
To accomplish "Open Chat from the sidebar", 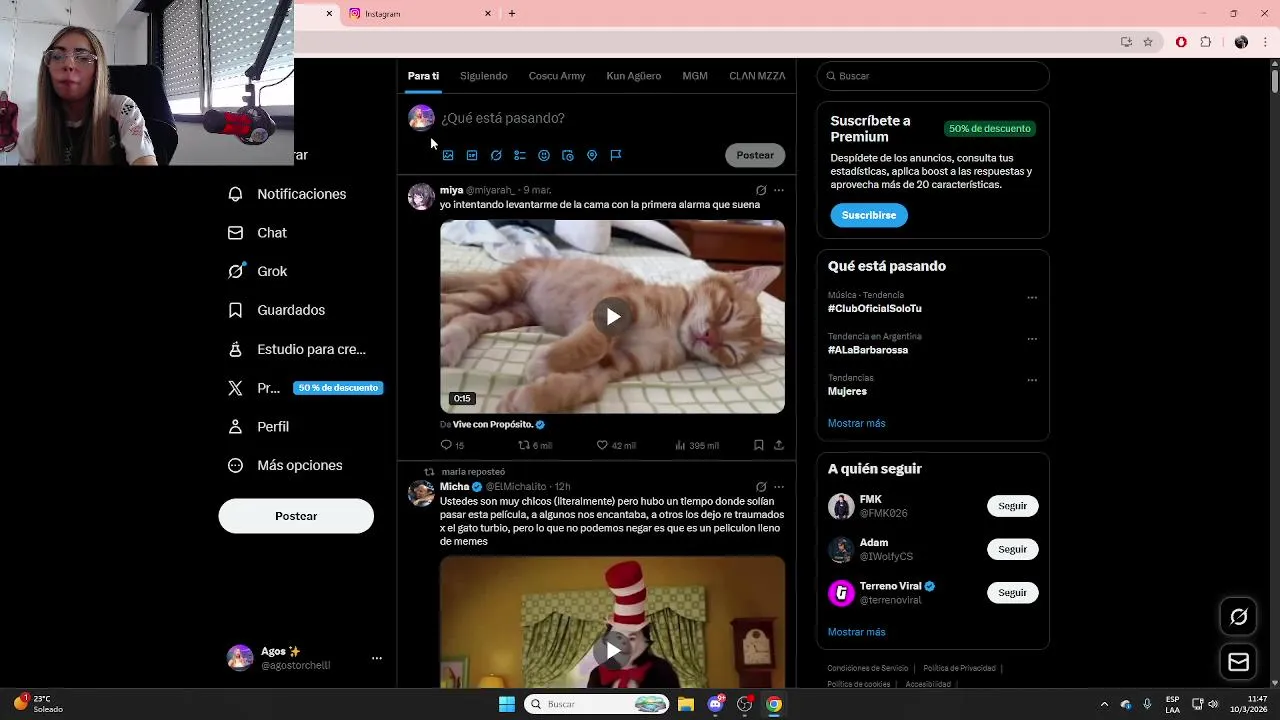I will 258,233.
